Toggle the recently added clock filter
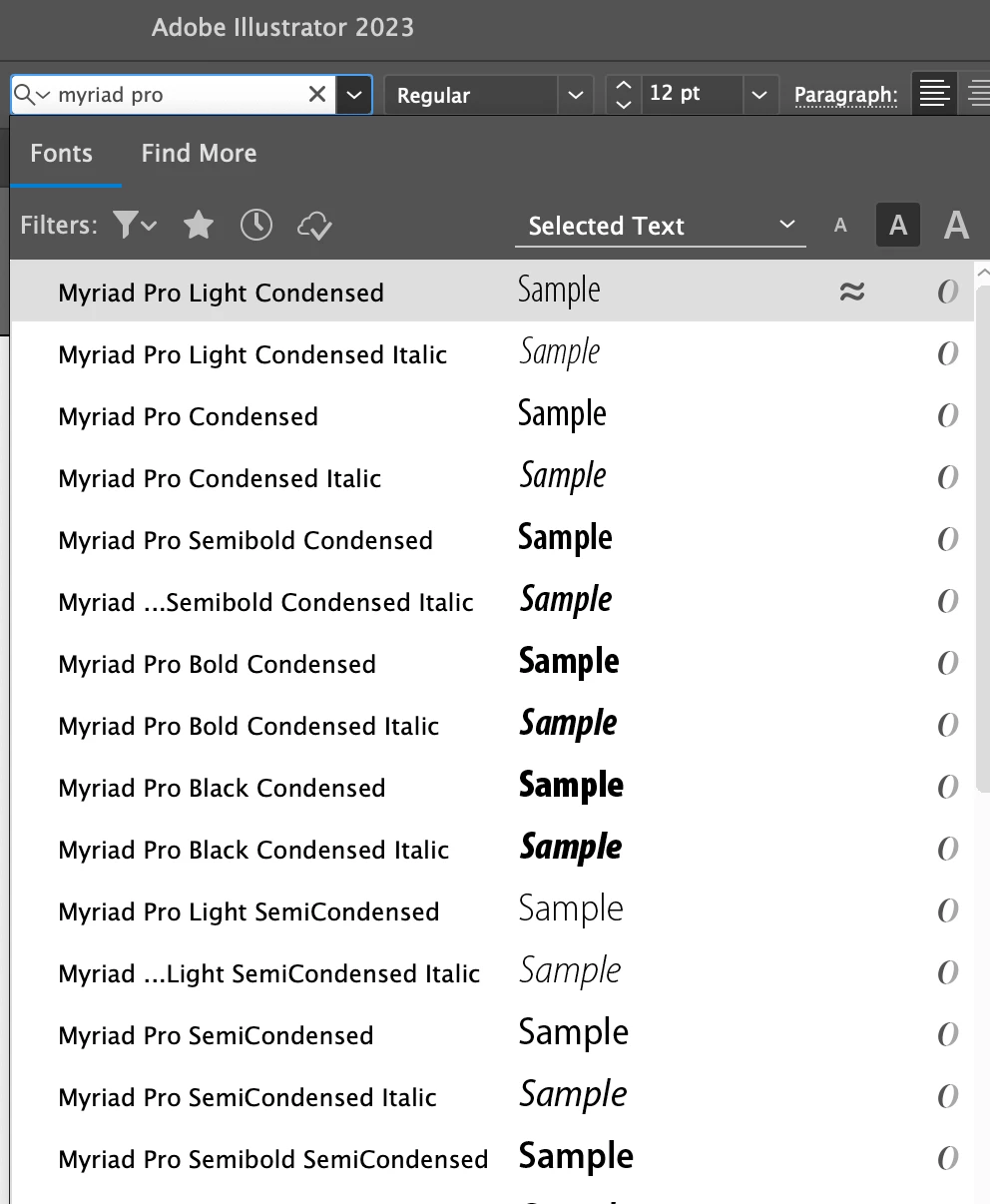The height and width of the screenshot is (1204, 990). point(256,225)
